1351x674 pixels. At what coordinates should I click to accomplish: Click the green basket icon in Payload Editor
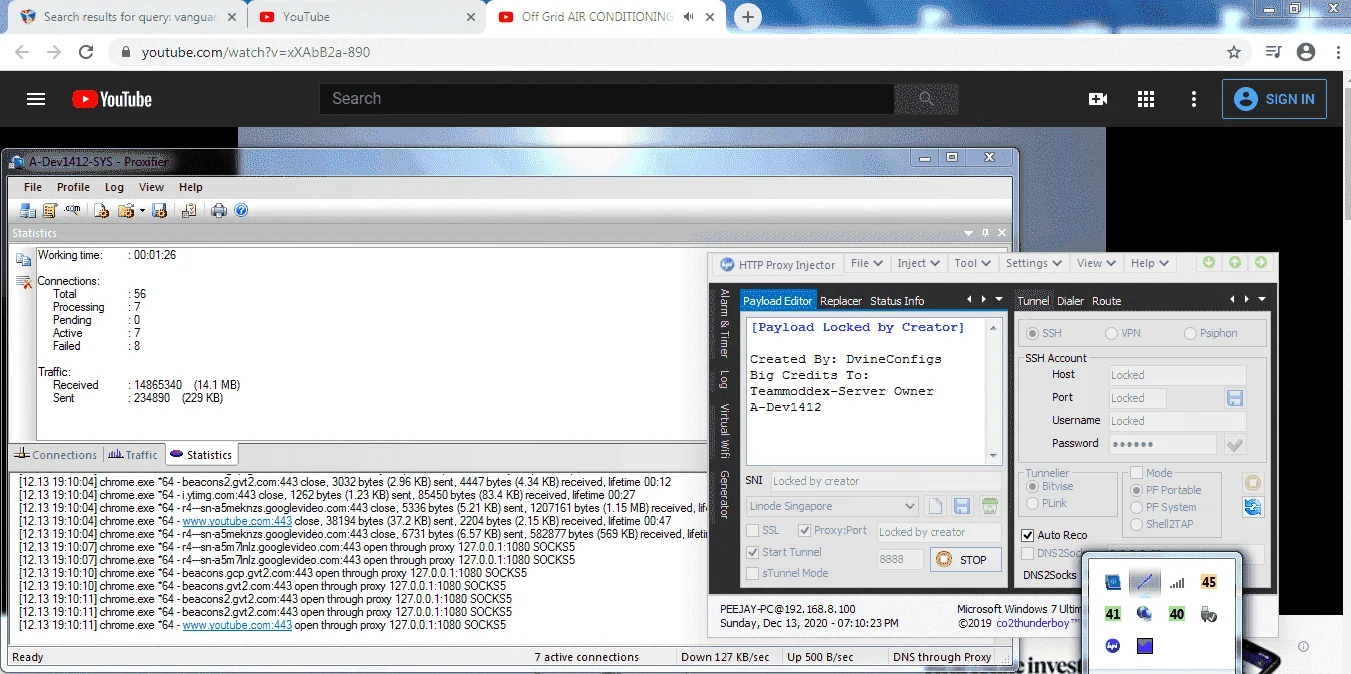pos(990,506)
